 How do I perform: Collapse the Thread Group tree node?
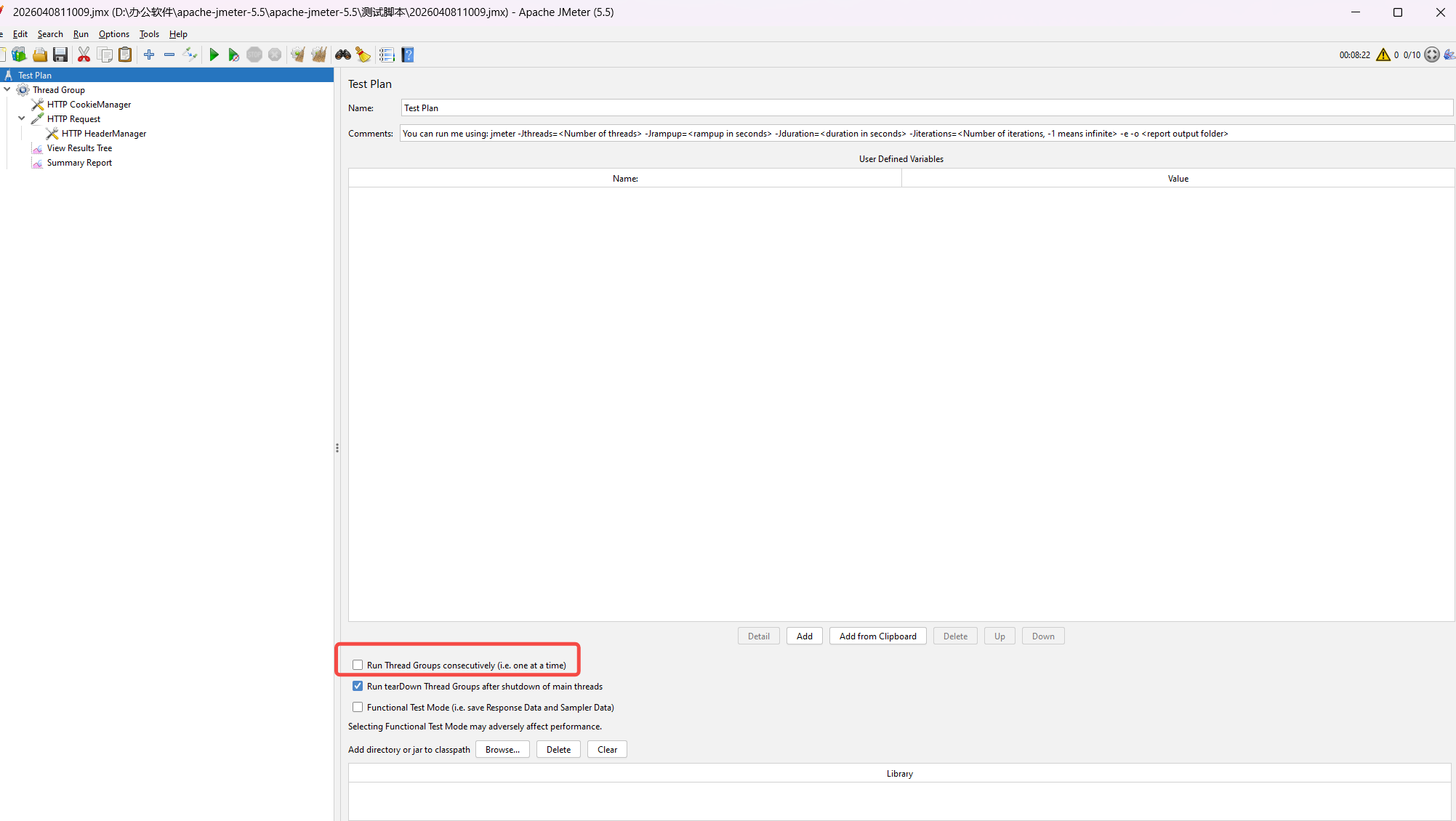[7, 89]
